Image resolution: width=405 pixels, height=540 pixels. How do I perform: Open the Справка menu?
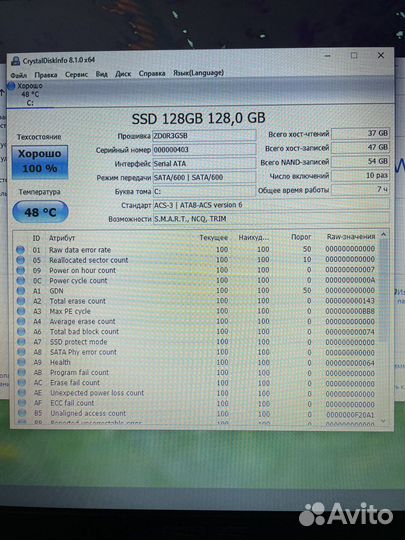(x=152, y=73)
